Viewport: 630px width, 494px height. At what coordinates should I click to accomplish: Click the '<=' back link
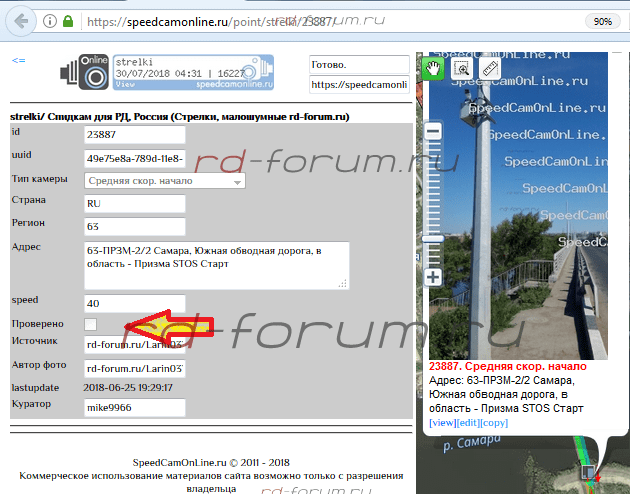[x=19, y=60]
